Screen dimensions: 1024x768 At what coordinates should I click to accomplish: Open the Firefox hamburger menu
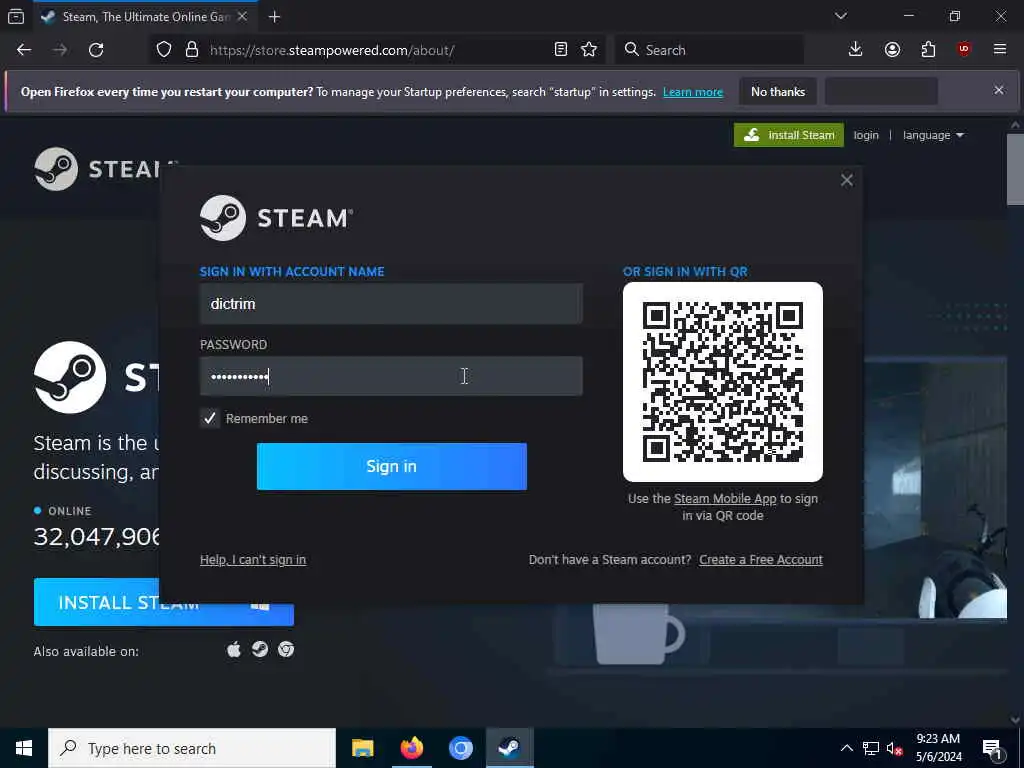pyautogui.click(x=1000, y=50)
